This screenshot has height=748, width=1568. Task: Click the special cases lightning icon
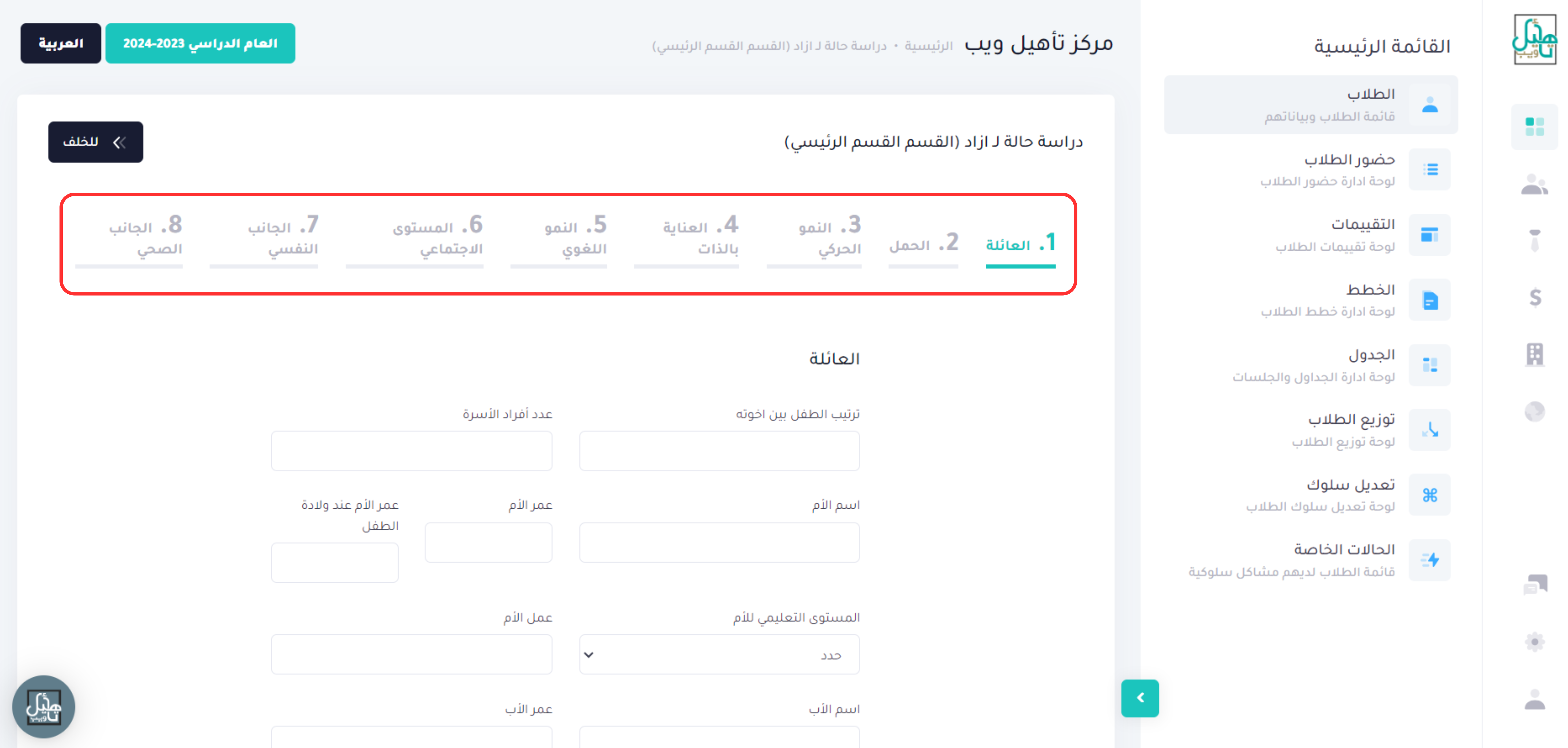[1430, 560]
